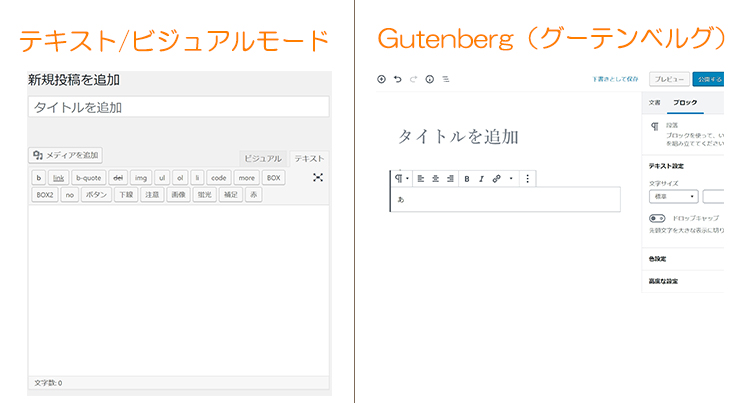Click the img quicktag button
Viewport: 749px width, 403px height.
click(141, 178)
